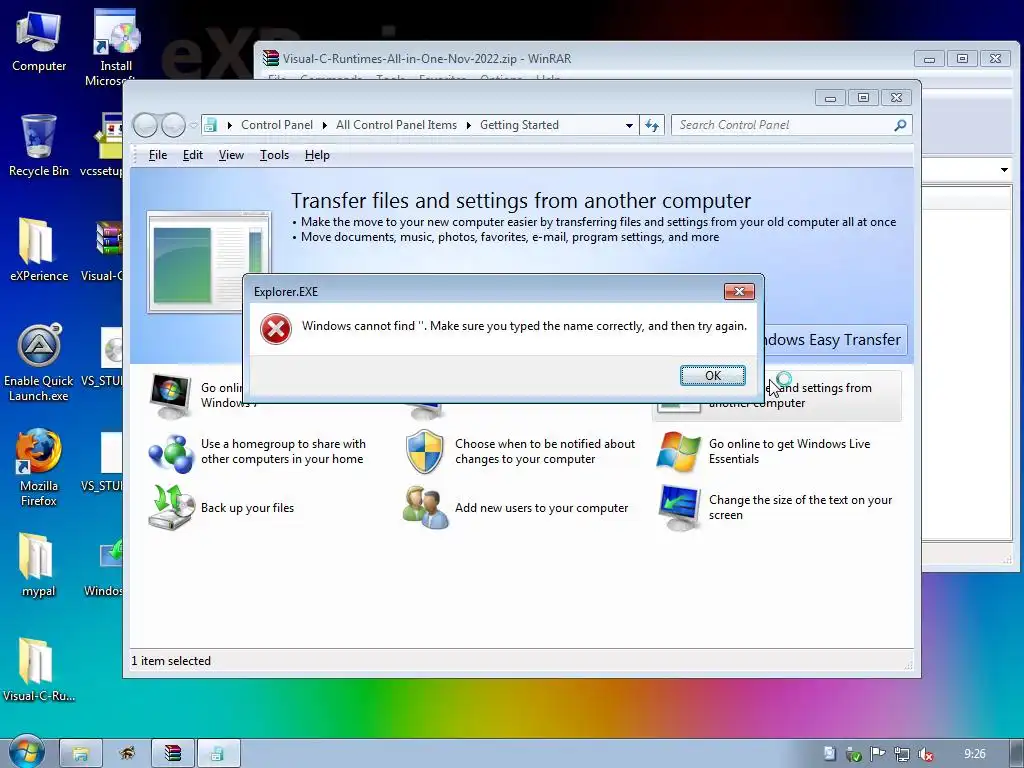Switch to Control Panel taskbar button
1024x768 pixels.
coord(219,754)
